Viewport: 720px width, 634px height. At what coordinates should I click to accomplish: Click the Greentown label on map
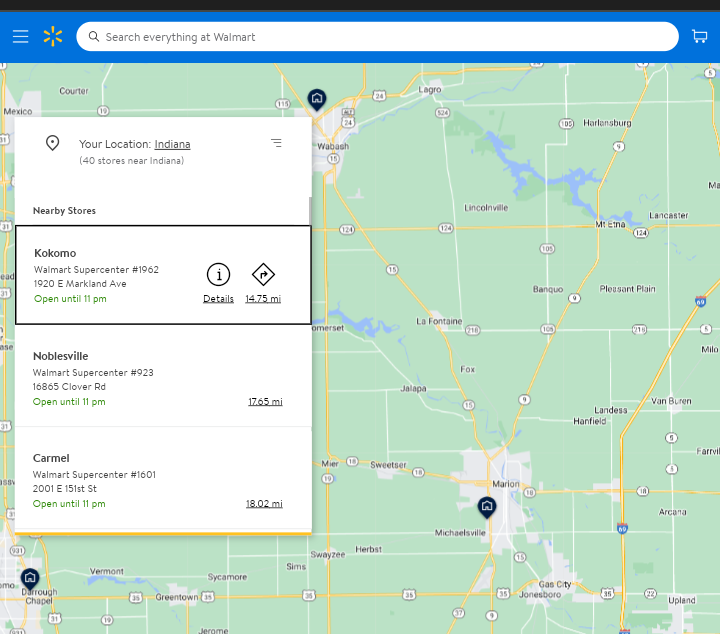click(x=177, y=597)
